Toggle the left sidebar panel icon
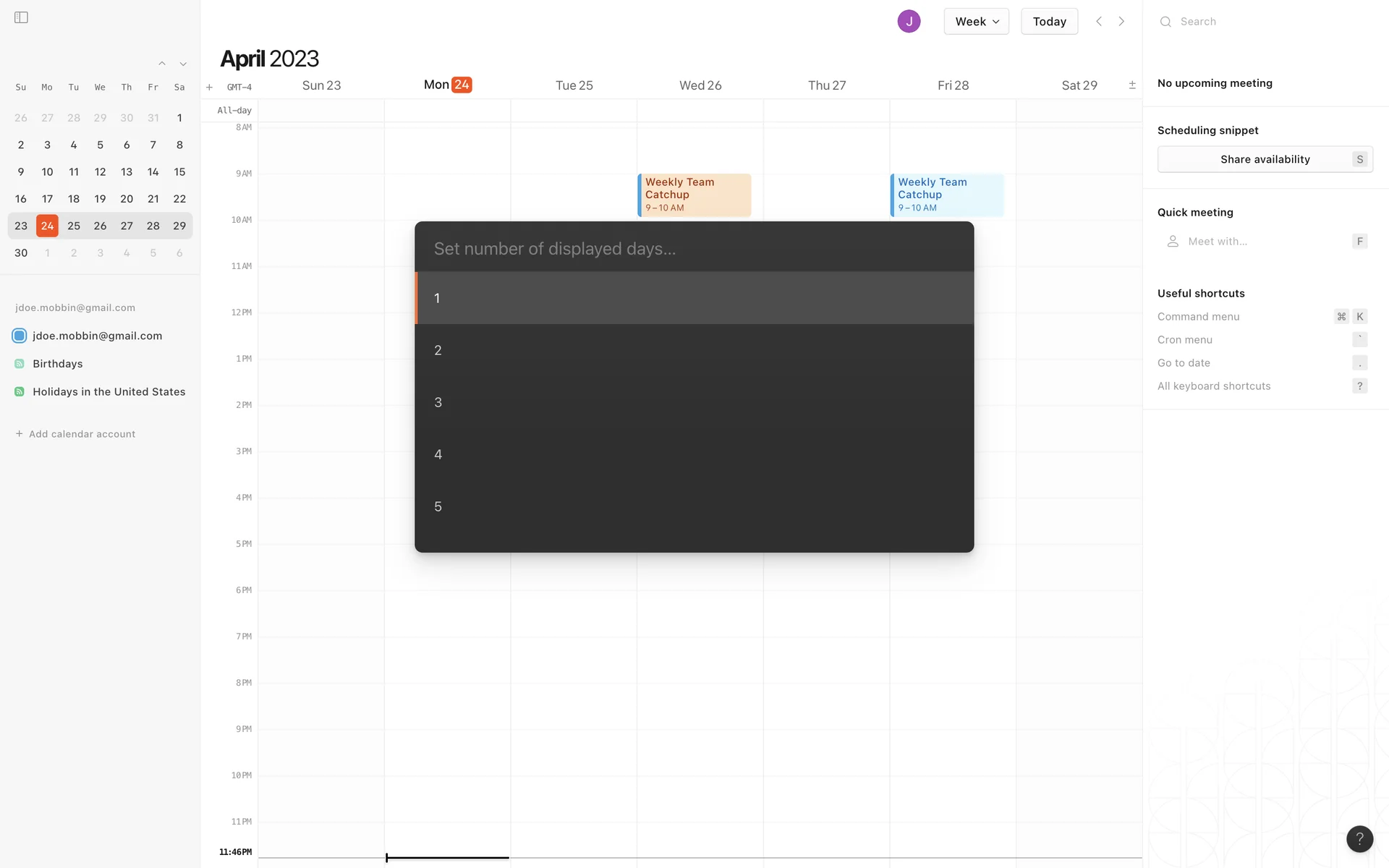 pyautogui.click(x=21, y=17)
